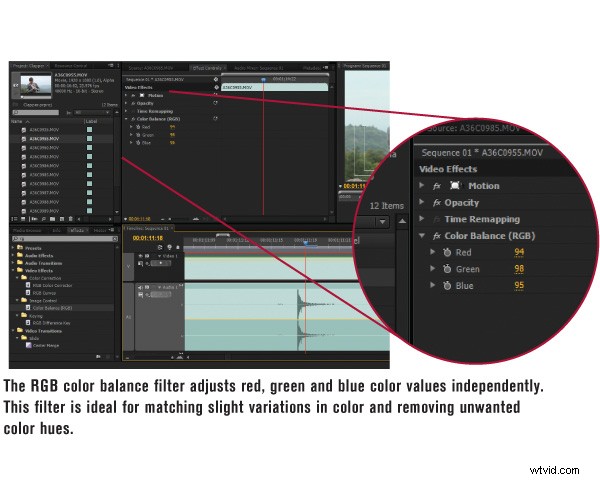Select Color Balance (RGB) in the Effects tree
This screenshot has height=480, width=600.
tap(52, 308)
